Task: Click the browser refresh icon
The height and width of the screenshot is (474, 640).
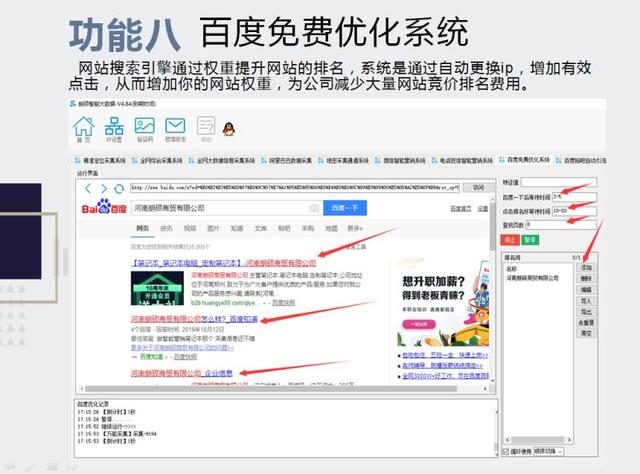Action: click(x=119, y=189)
